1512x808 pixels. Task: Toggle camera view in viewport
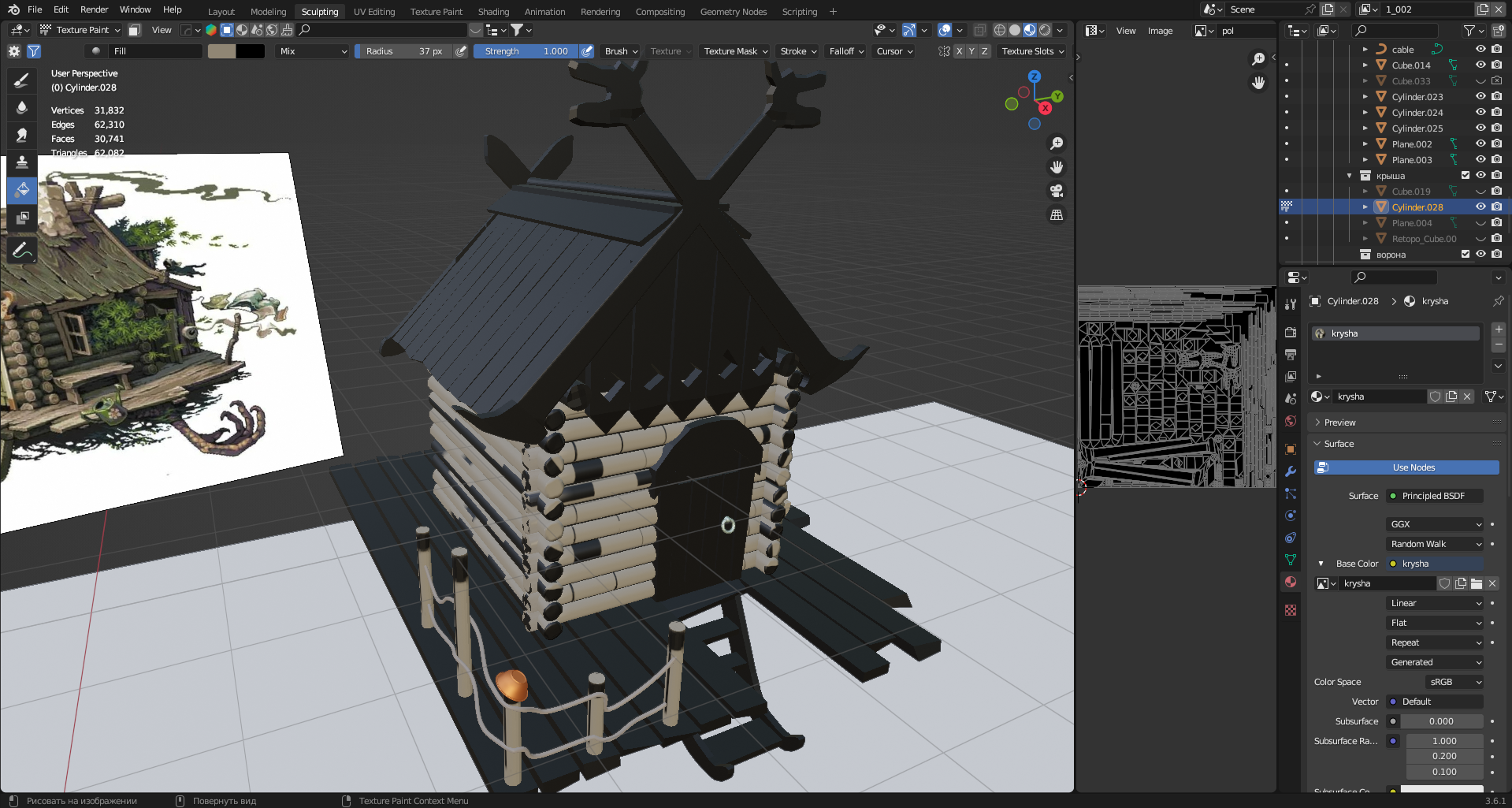[1057, 192]
